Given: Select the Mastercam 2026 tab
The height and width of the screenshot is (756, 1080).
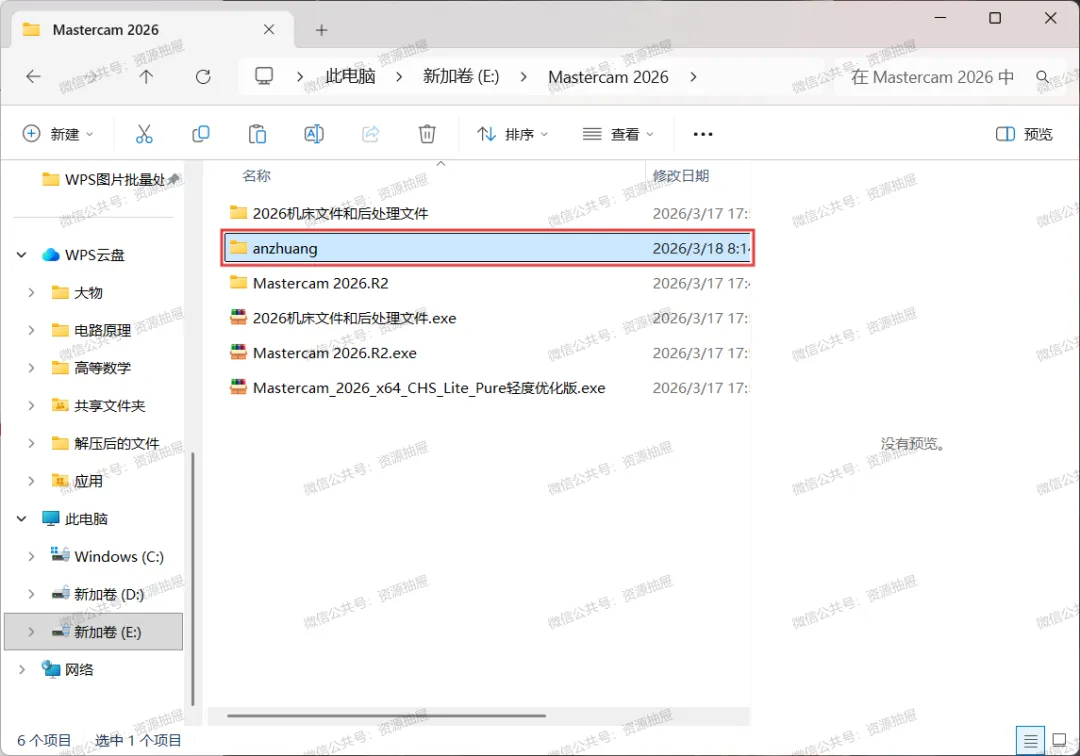Looking at the screenshot, I should (152, 30).
